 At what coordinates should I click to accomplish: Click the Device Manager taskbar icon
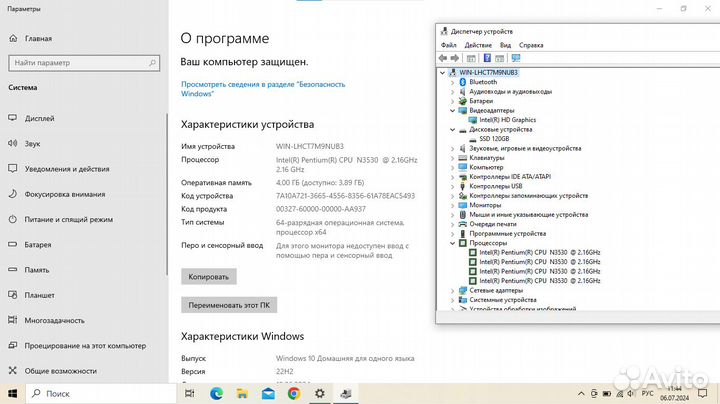point(346,393)
